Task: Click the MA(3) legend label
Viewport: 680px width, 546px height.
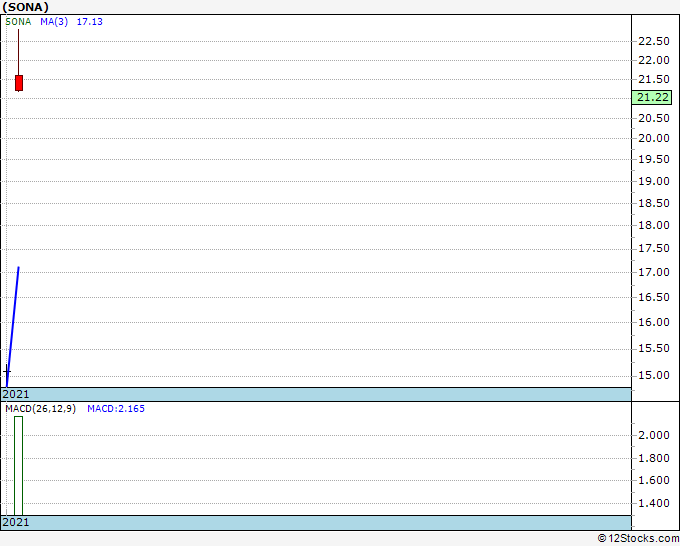Action: coord(54,22)
